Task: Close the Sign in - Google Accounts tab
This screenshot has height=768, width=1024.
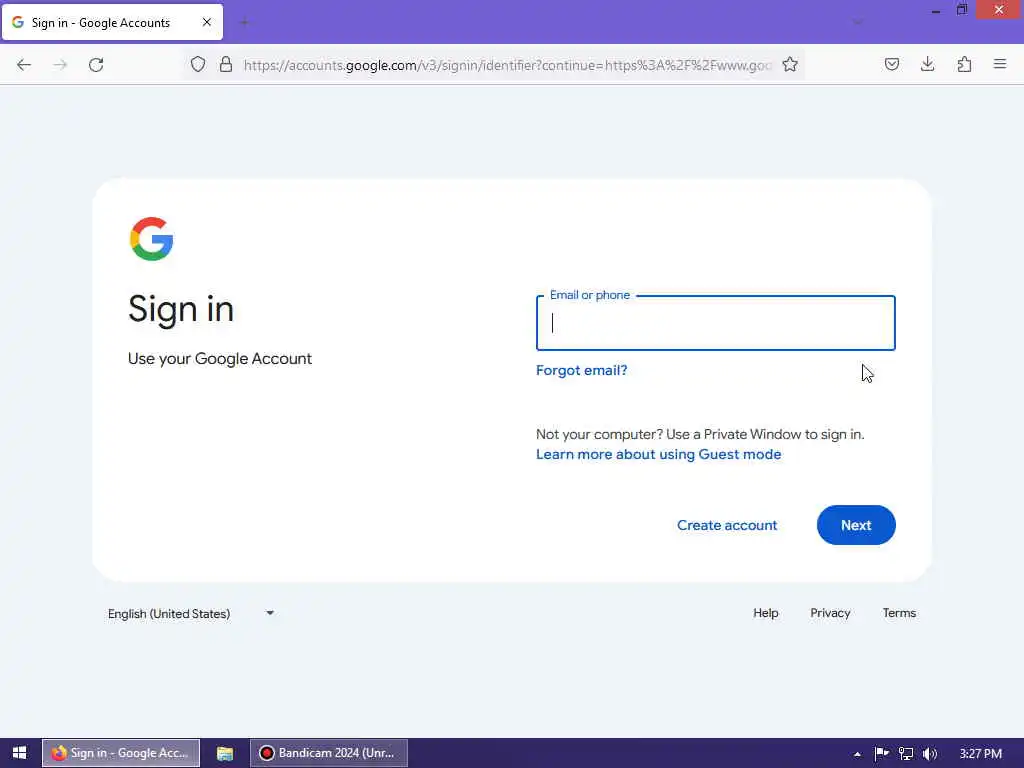Action: 207,22
